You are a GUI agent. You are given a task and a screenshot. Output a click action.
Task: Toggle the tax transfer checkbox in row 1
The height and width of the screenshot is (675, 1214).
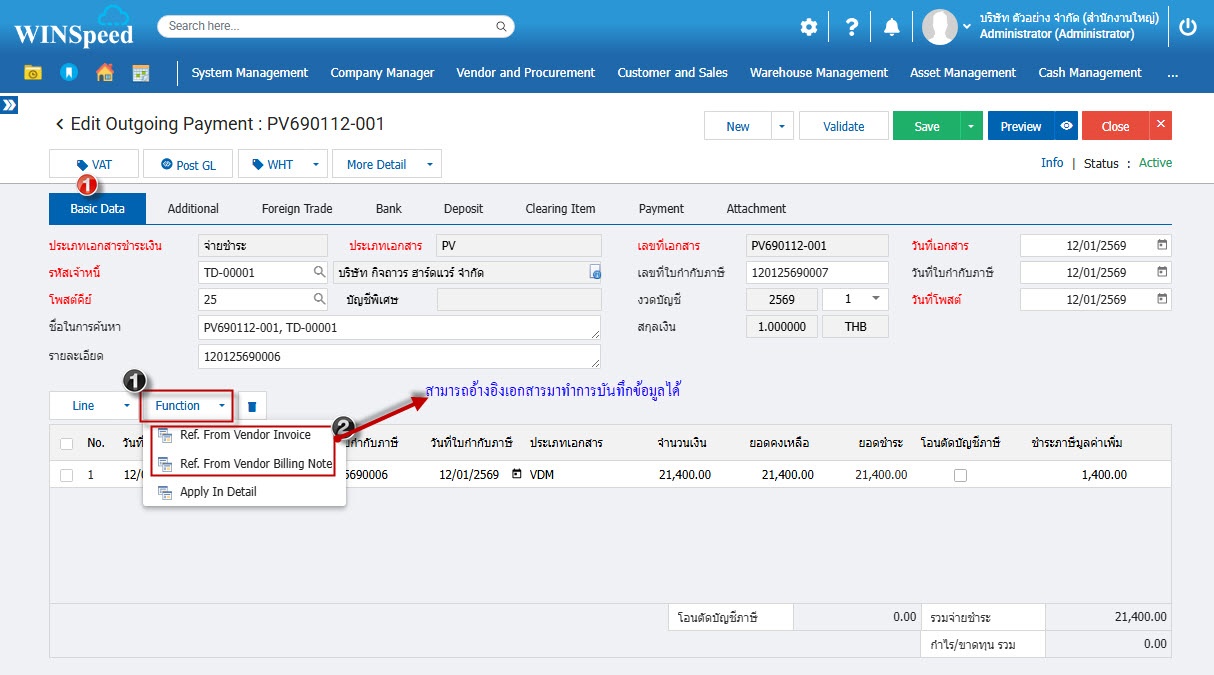click(x=960, y=476)
